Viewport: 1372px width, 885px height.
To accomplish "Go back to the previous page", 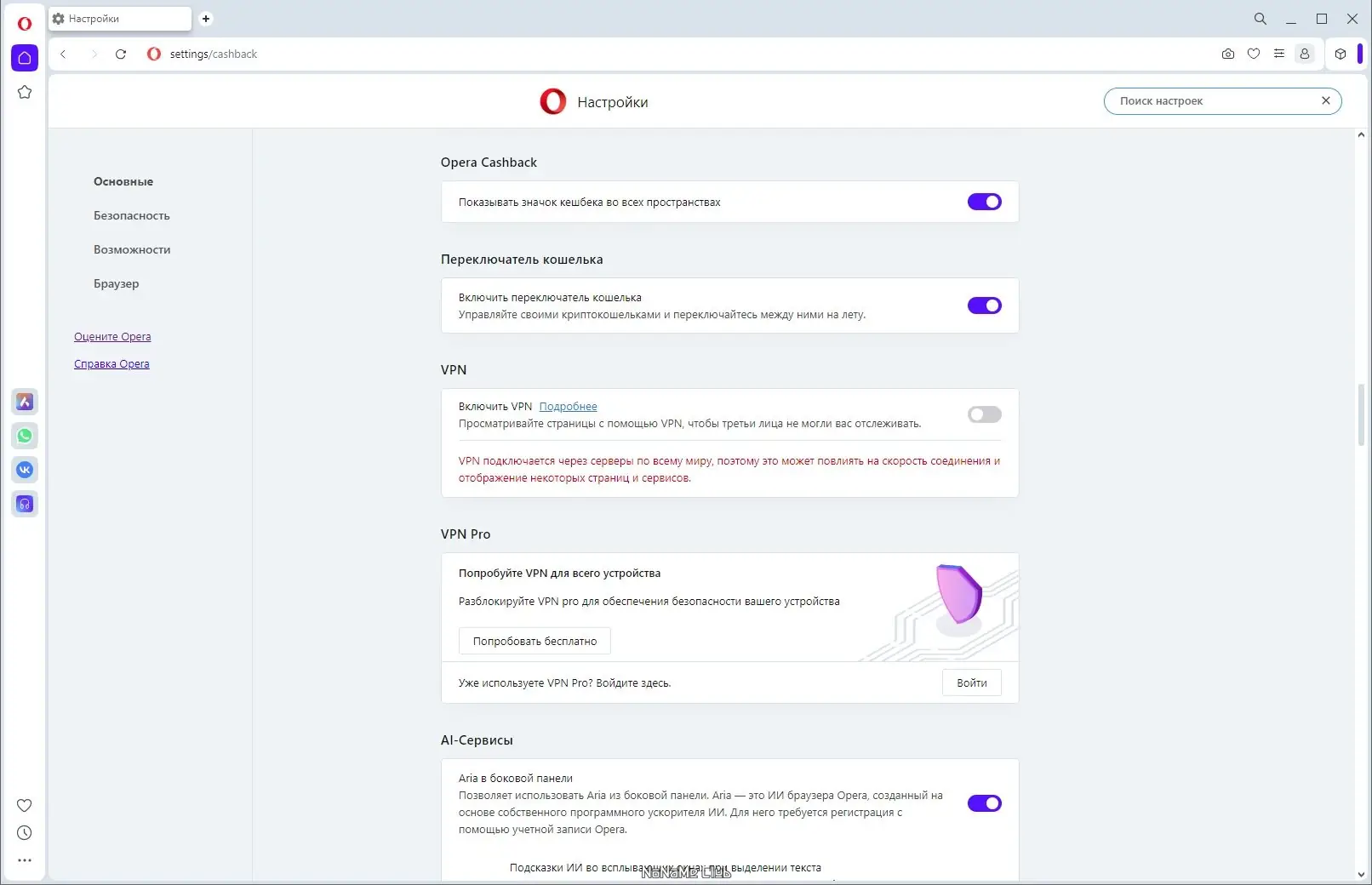I will [63, 54].
